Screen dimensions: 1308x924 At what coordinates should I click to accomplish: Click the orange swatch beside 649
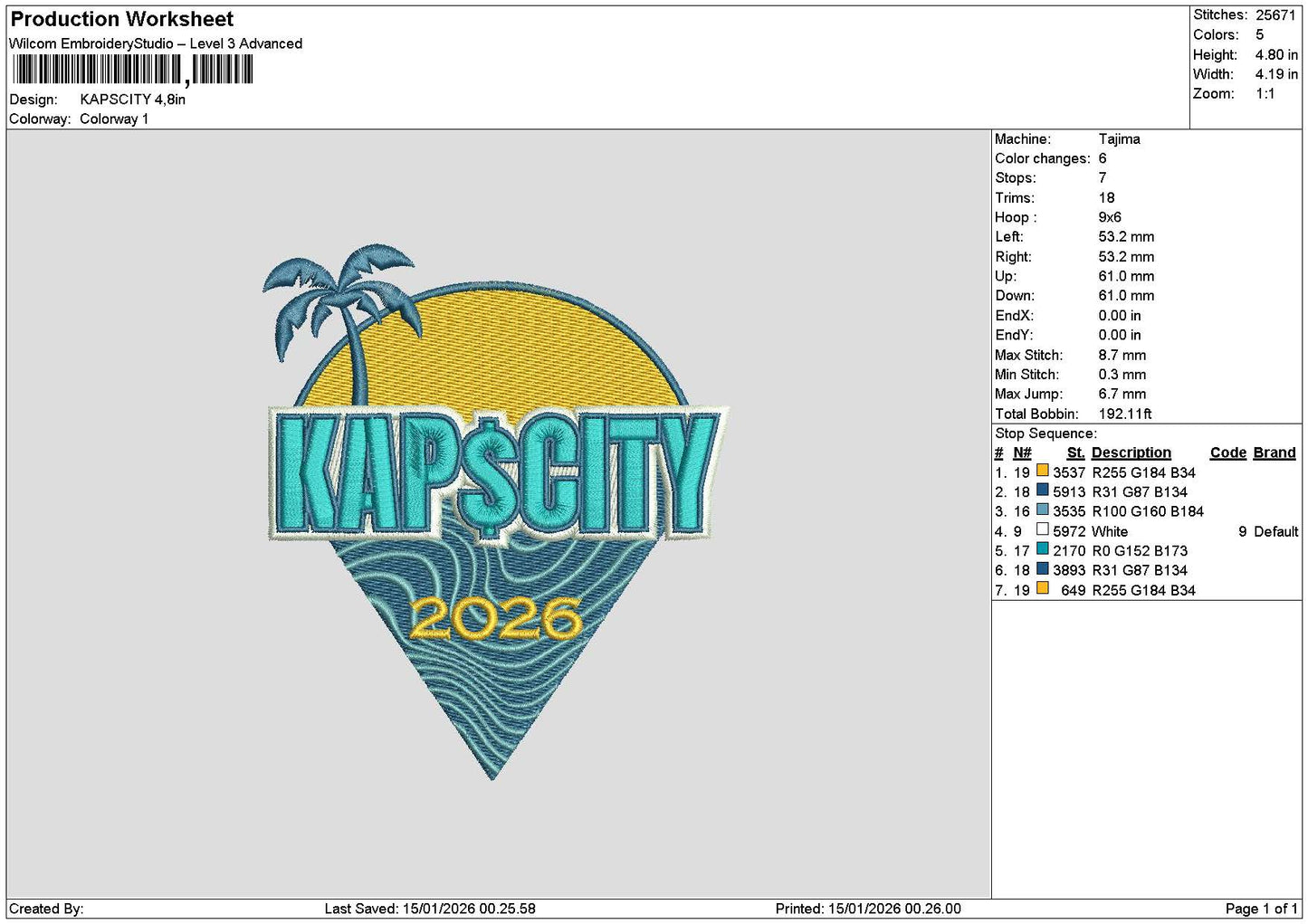point(1043,588)
